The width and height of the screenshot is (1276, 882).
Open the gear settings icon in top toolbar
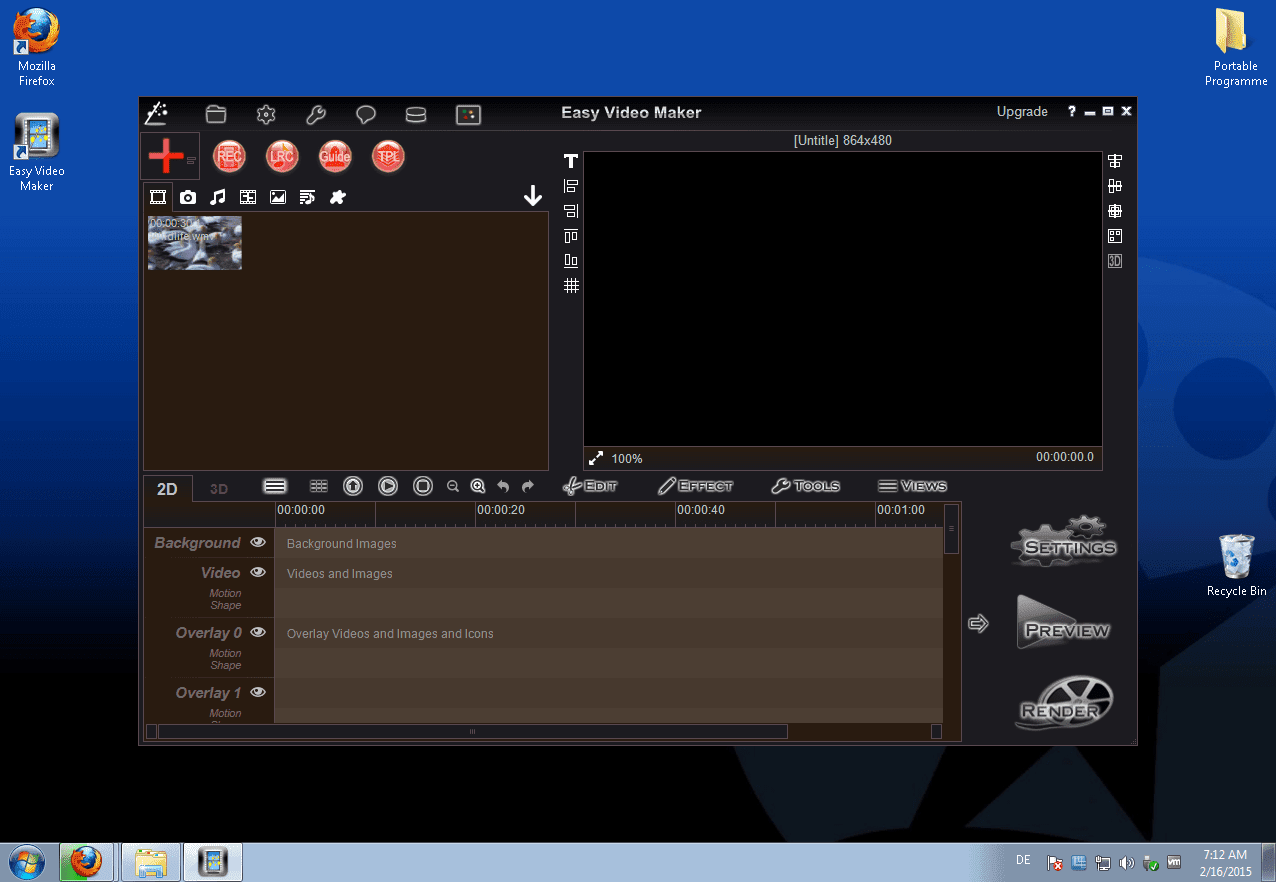point(266,114)
